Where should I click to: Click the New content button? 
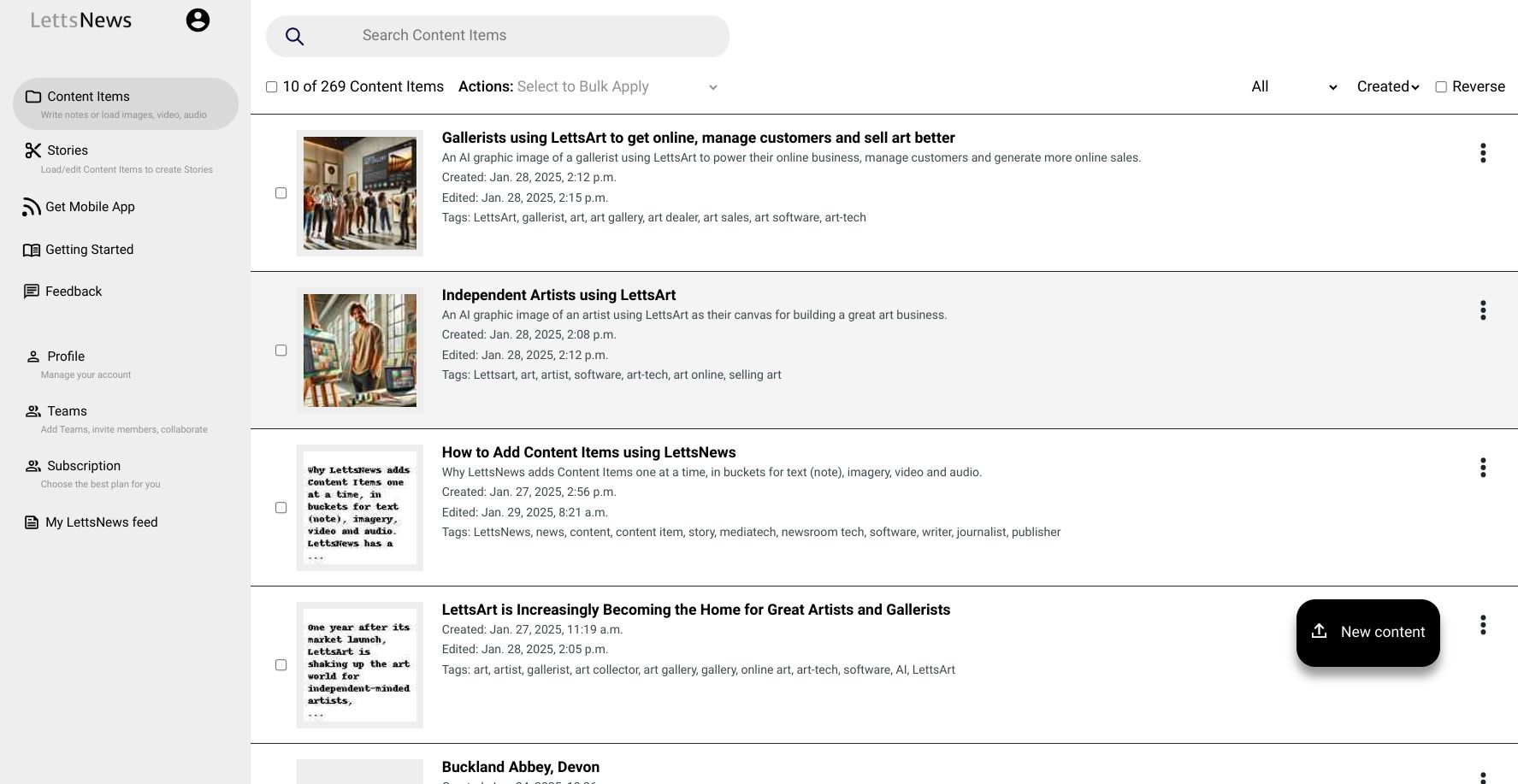(1367, 633)
